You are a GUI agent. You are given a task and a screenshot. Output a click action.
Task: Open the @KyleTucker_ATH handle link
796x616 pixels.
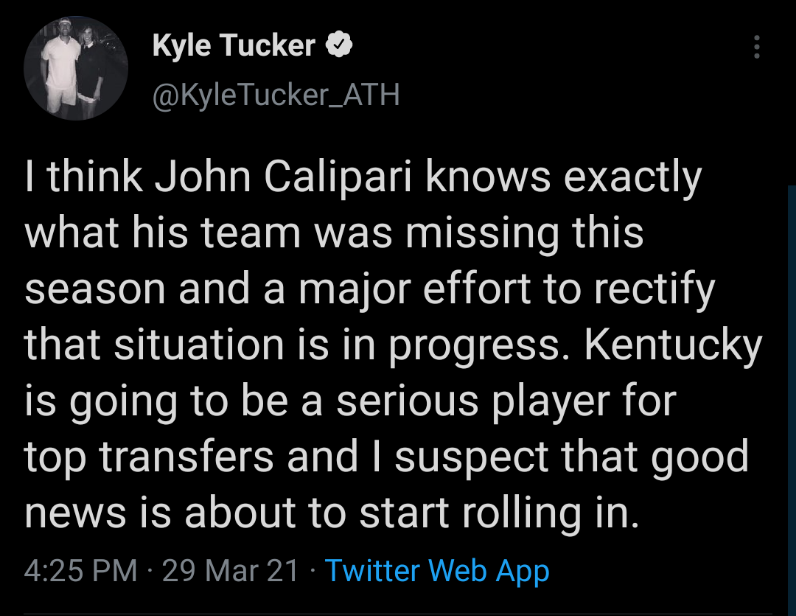pyautogui.click(x=275, y=95)
